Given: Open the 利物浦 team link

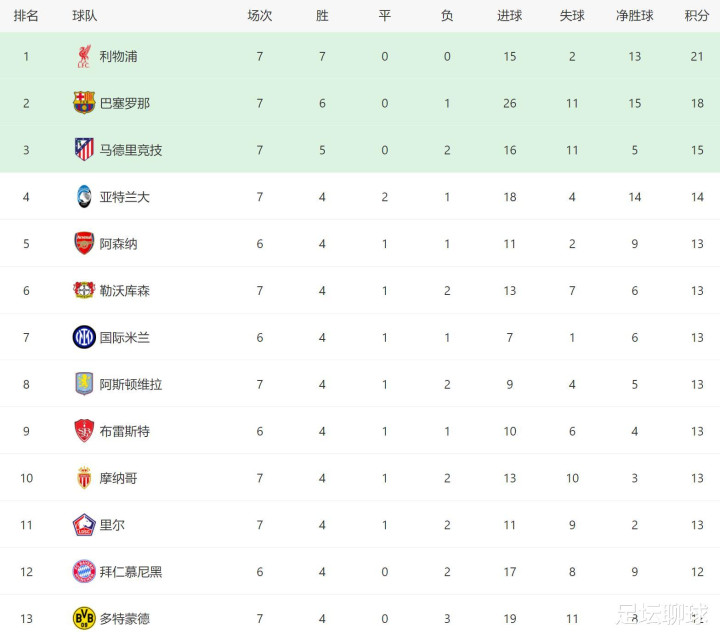Looking at the screenshot, I should (x=119, y=57).
